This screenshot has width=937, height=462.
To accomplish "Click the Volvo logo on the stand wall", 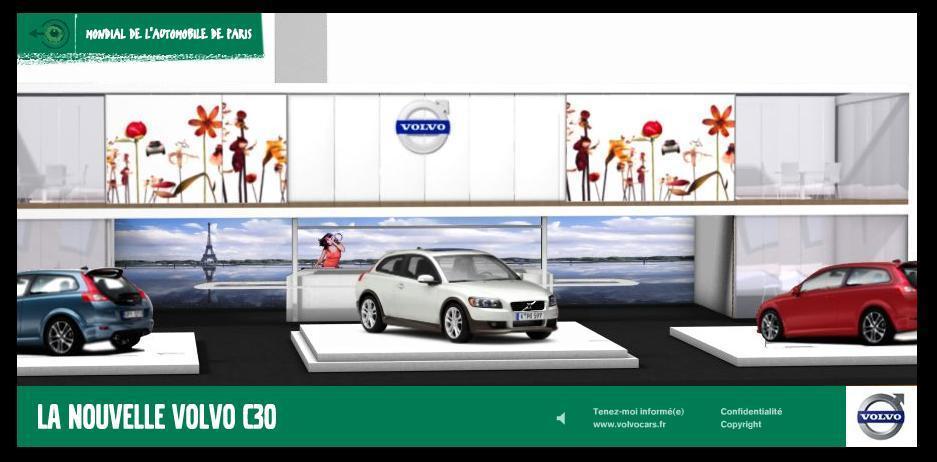I will coord(422,127).
